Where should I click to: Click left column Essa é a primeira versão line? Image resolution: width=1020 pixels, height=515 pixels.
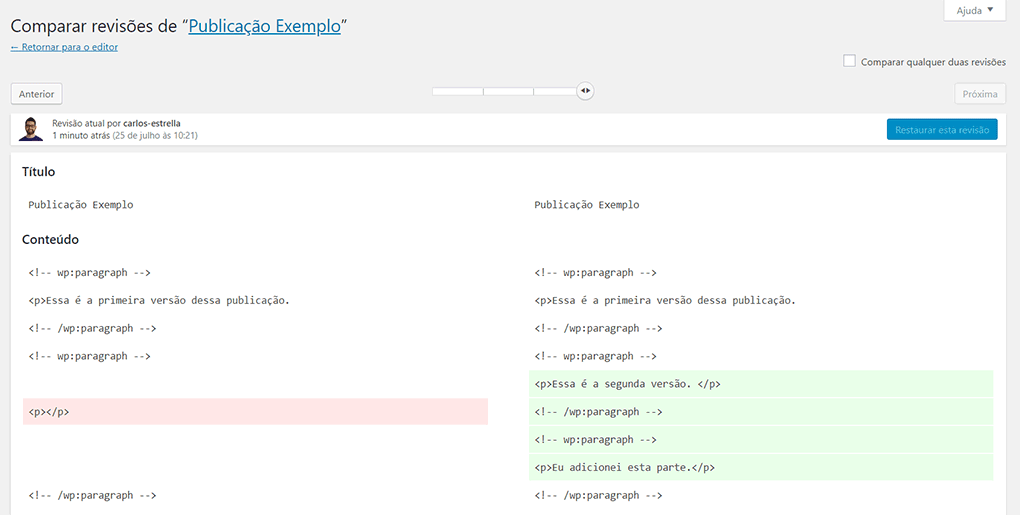coord(159,300)
